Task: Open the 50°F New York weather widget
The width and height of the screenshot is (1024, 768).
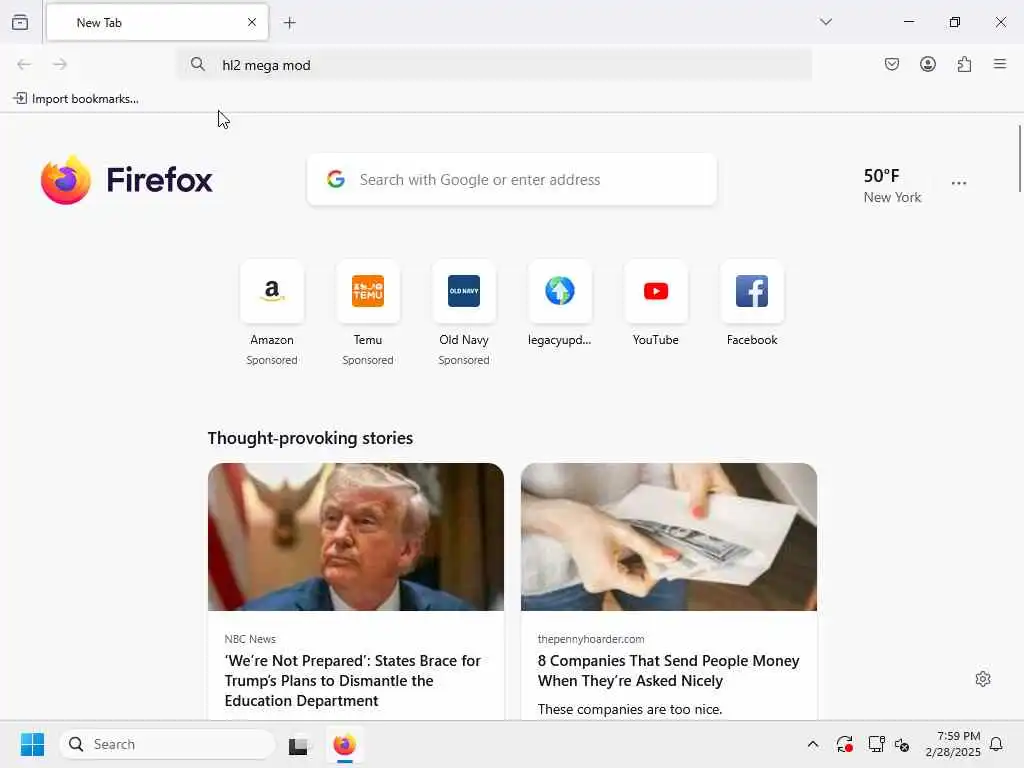Action: pyautogui.click(x=892, y=185)
